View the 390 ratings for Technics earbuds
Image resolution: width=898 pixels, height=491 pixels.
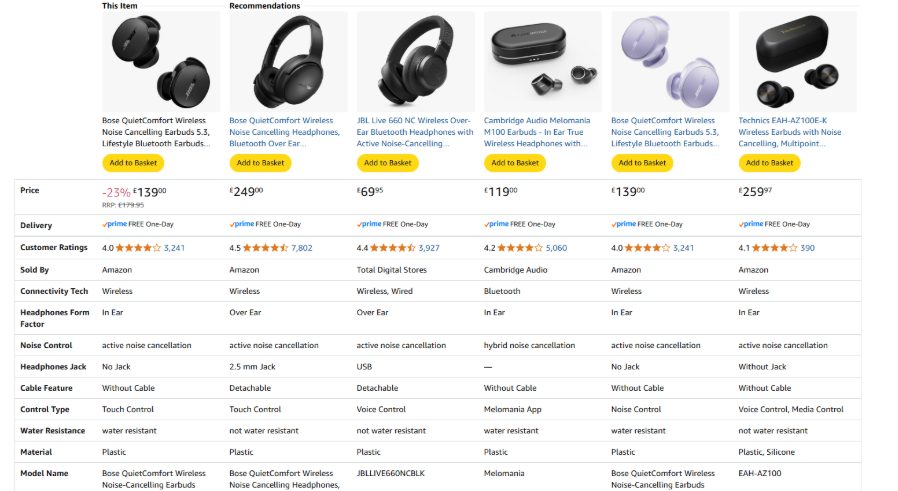coord(807,247)
